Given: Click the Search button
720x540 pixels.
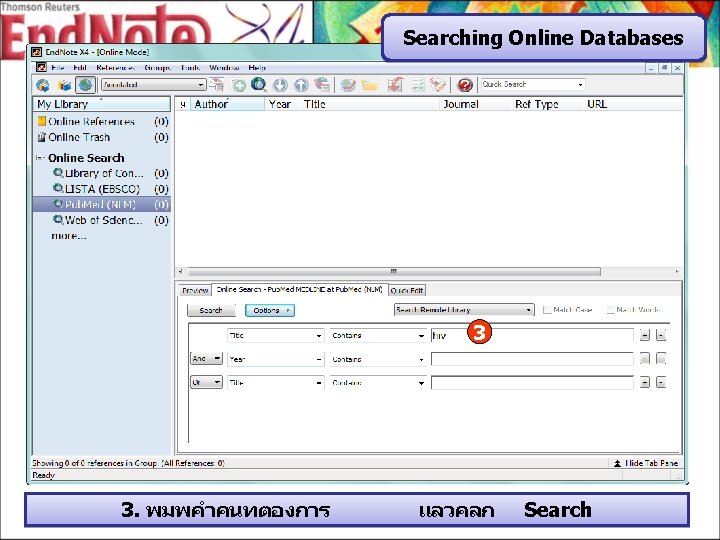Looking at the screenshot, I should click(x=211, y=310).
